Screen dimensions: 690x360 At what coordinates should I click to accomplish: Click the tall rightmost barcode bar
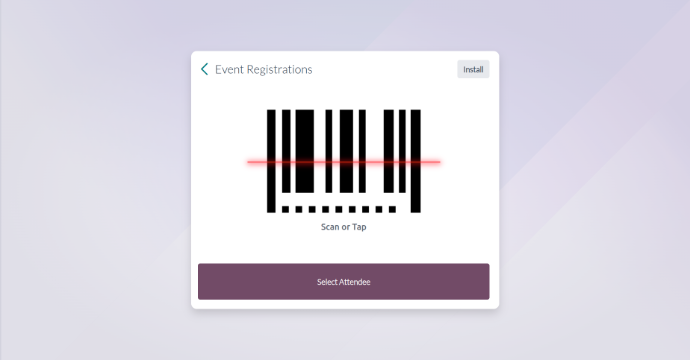[x=416, y=161]
